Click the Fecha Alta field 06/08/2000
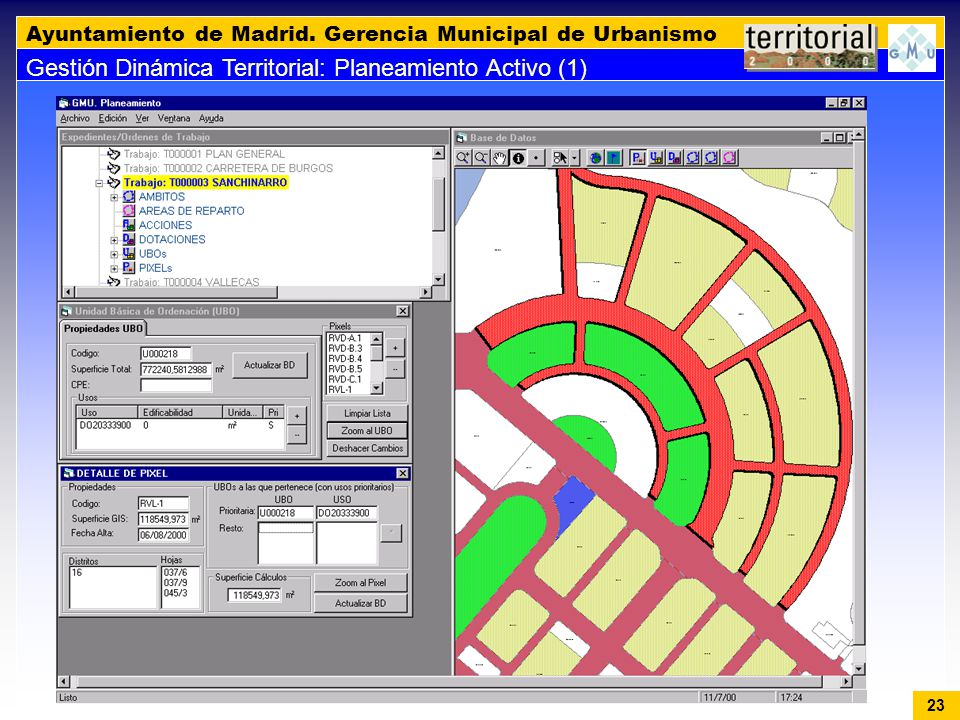Viewport: 960px width, 720px height. (x=163, y=534)
